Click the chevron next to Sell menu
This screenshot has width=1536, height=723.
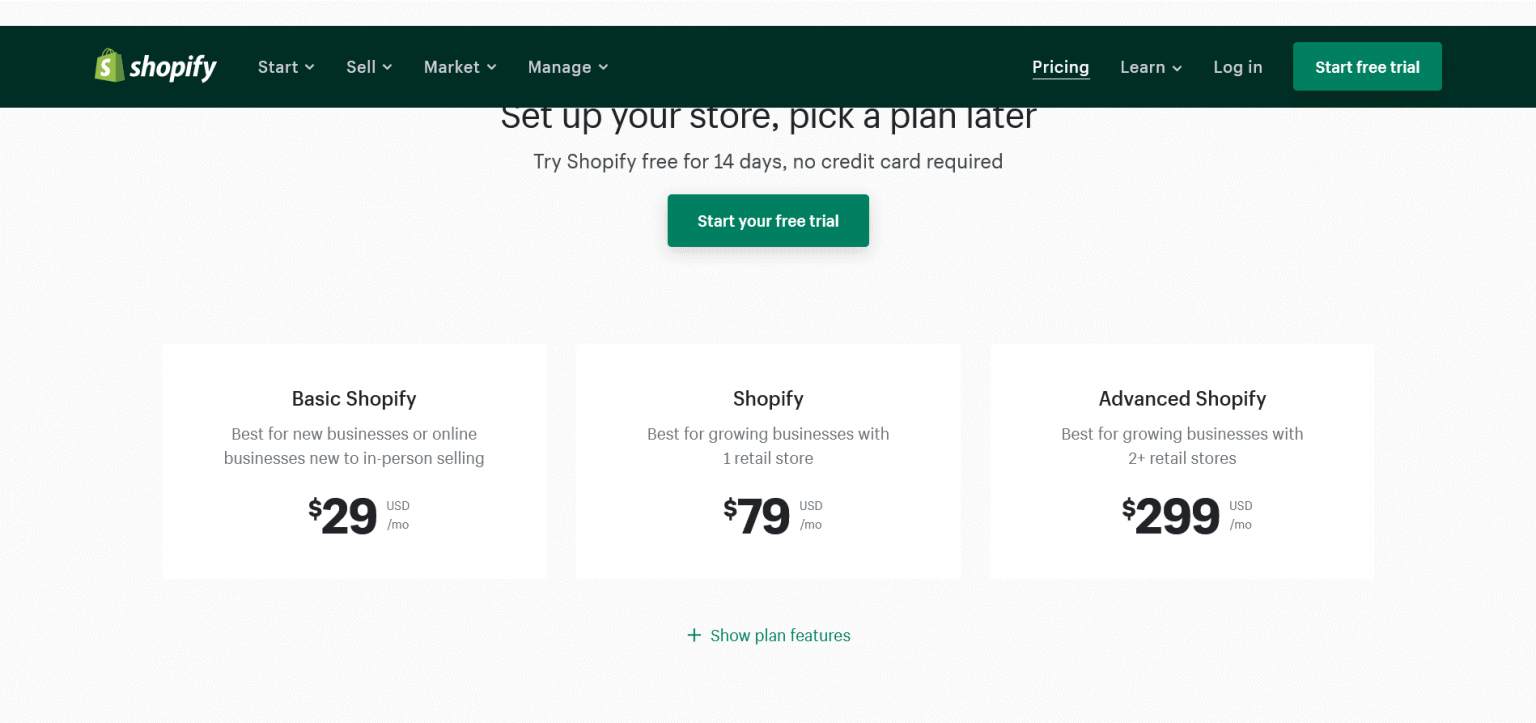pos(386,67)
